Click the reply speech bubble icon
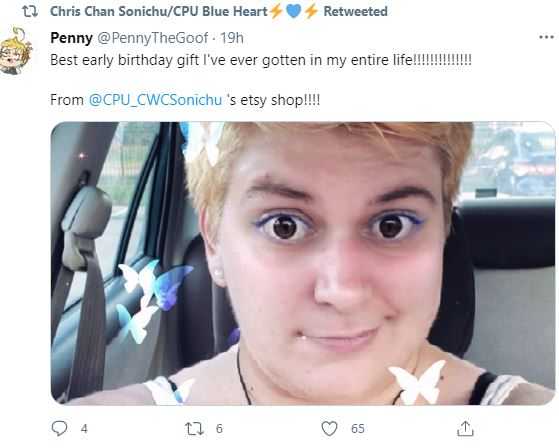This screenshot has width=559, height=448. pos(59,428)
